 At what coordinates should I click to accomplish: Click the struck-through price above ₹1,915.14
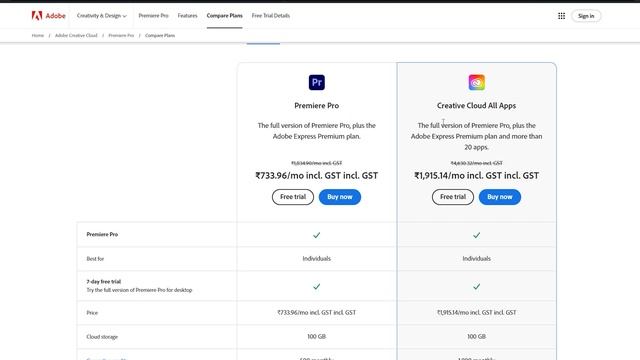pyautogui.click(x=476, y=163)
